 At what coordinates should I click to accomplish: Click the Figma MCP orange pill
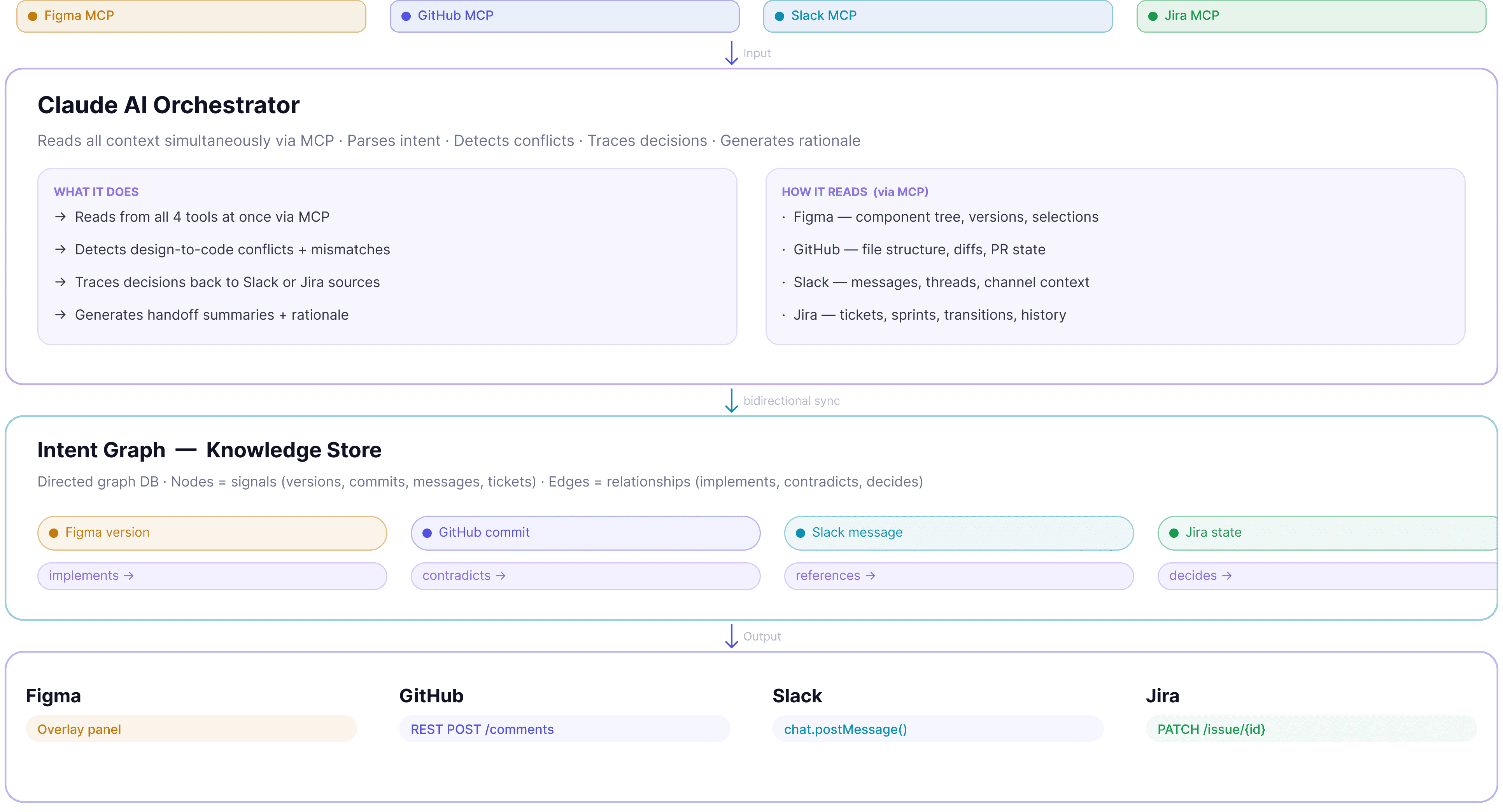coord(191,16)
